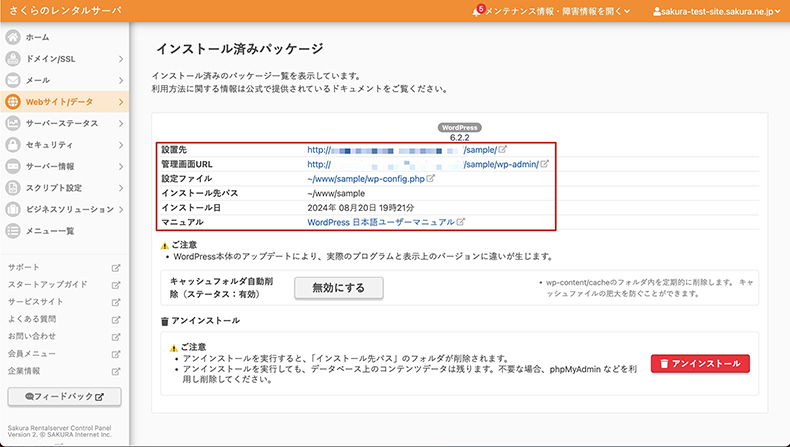Click install date 2024年 08月20日 19時21分

point(361,208)
